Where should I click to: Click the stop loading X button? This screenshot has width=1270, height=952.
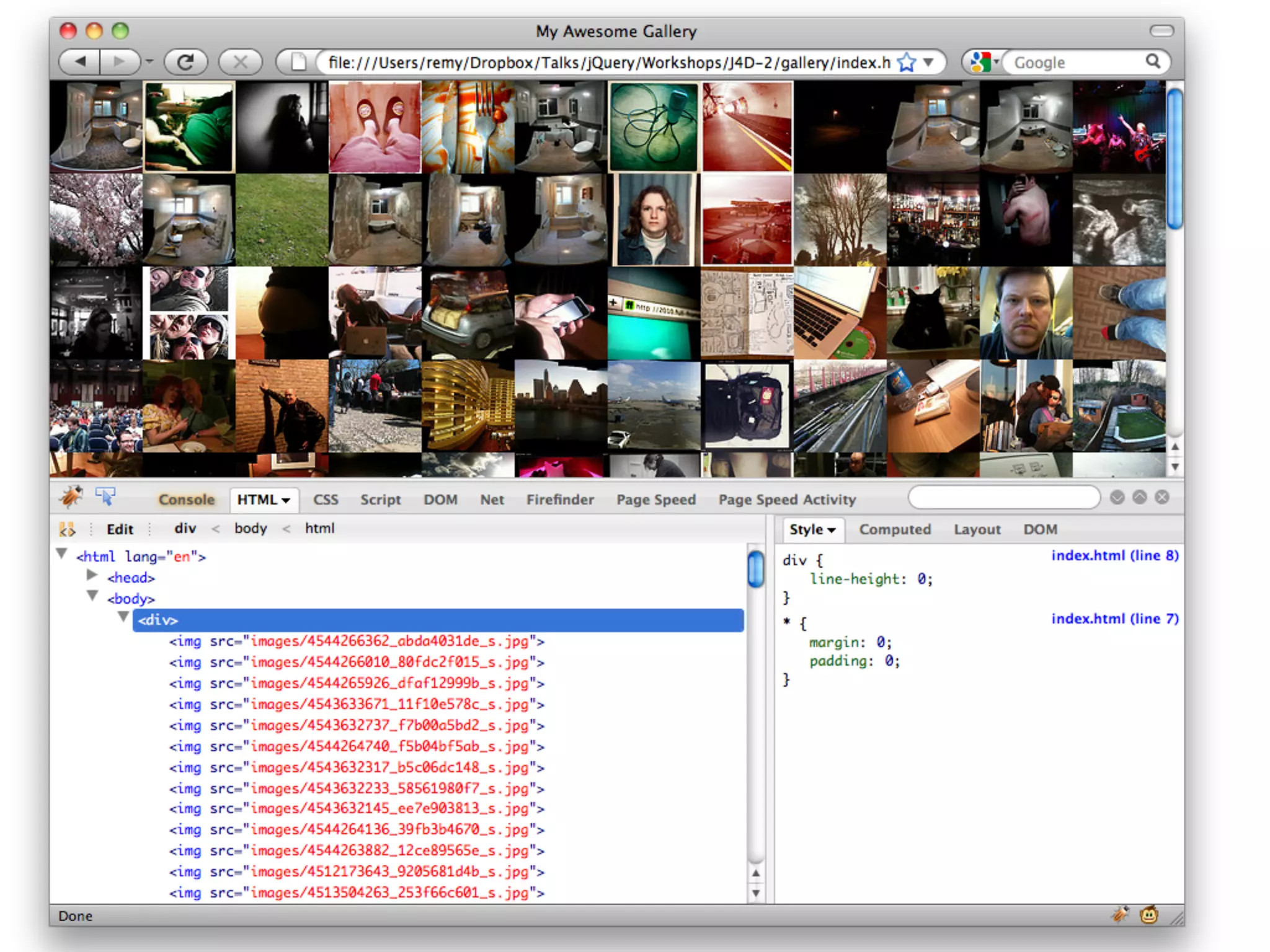tap(240, 62)
